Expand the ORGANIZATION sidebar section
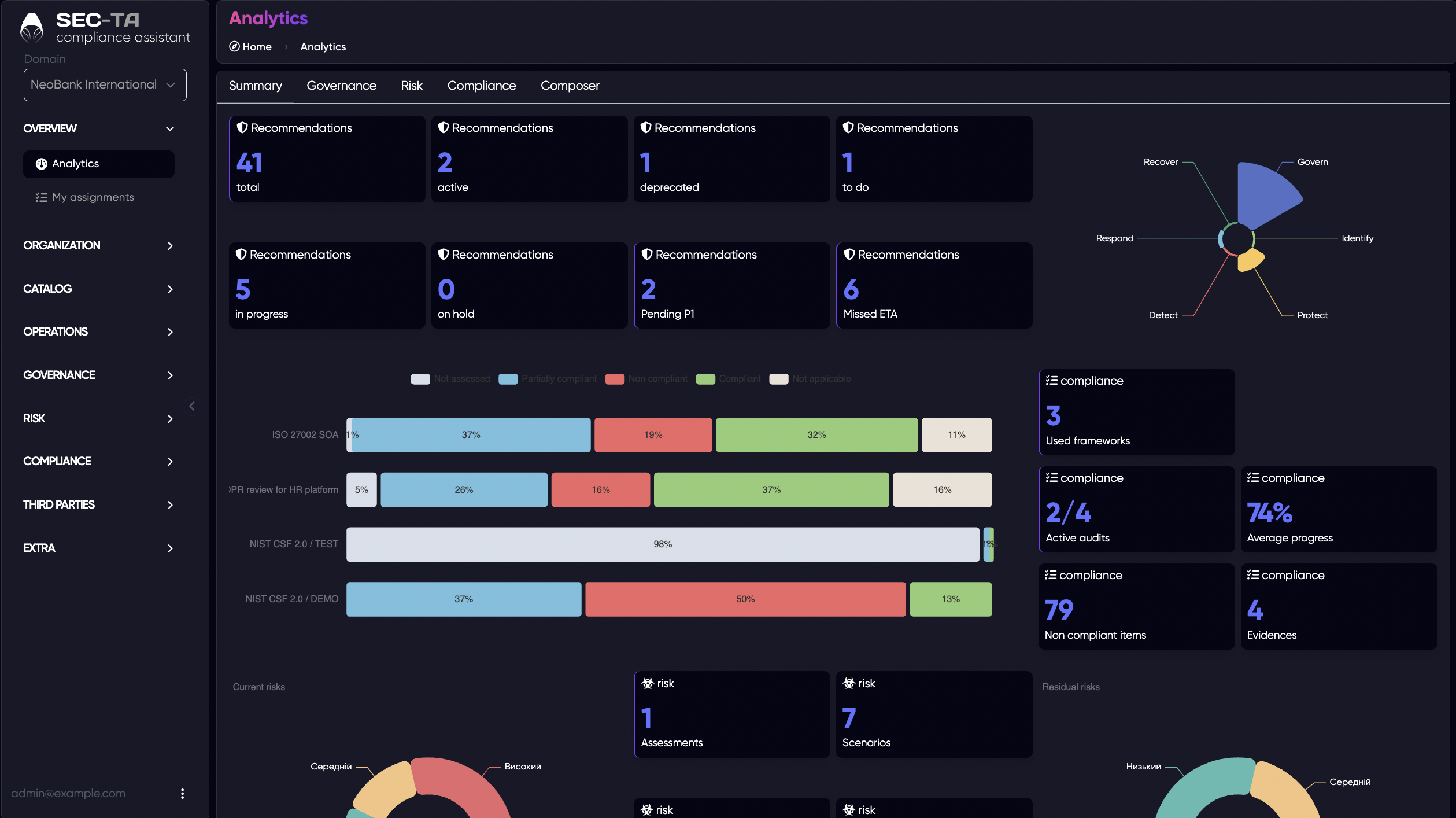This screenshot has width=1456, height=818. [98, 245]
